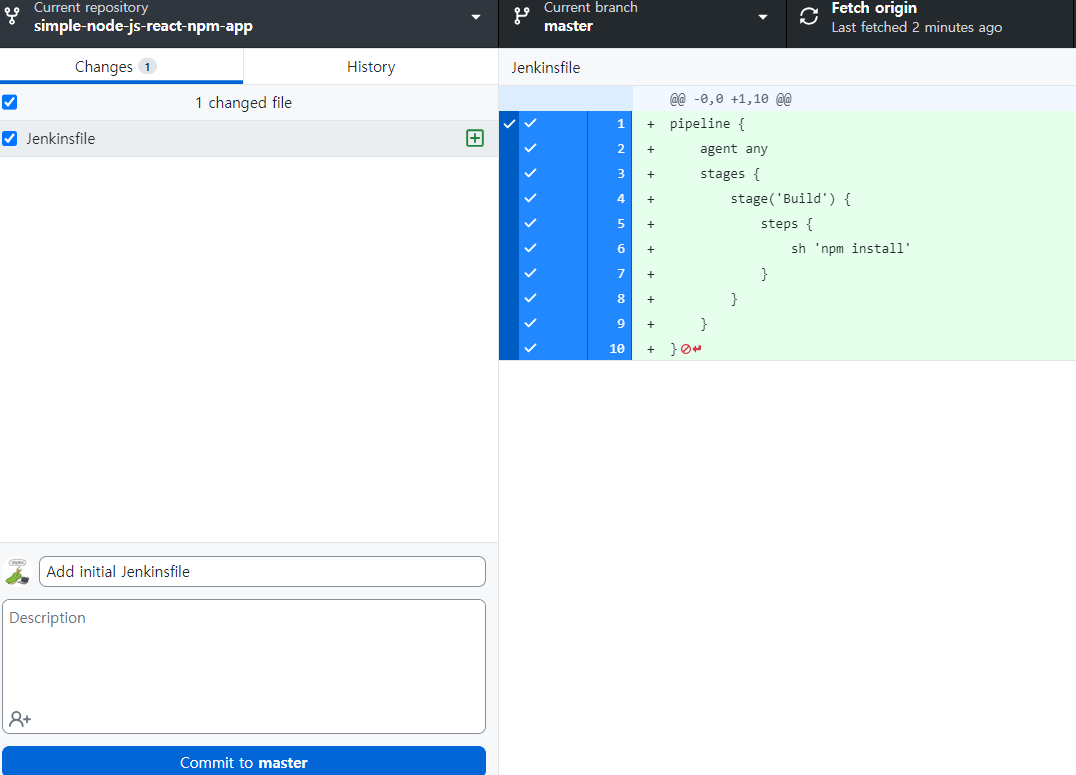Expand the Current branch selector arrow

click(762, 17)
